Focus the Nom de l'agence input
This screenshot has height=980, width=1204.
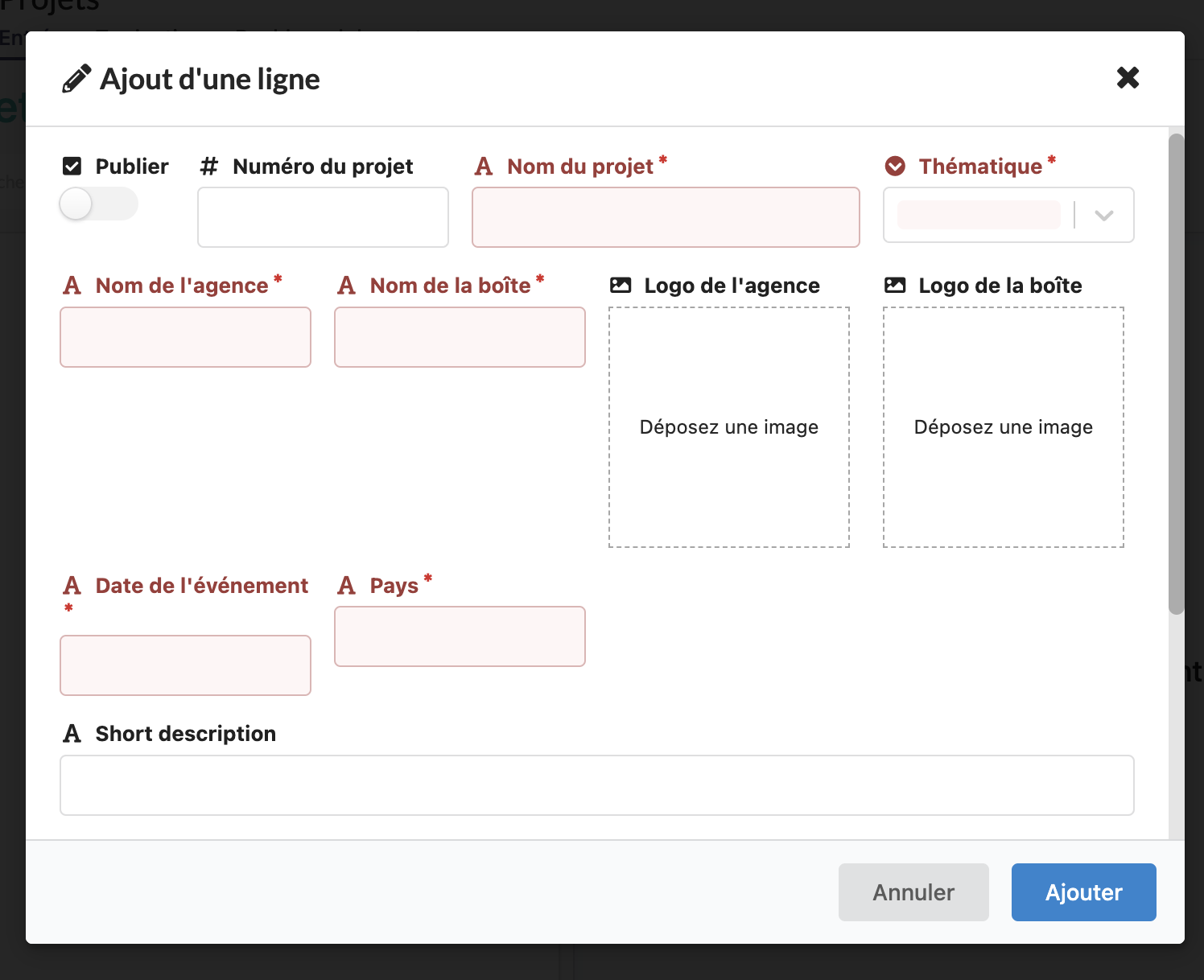click(x=185, y=337)
